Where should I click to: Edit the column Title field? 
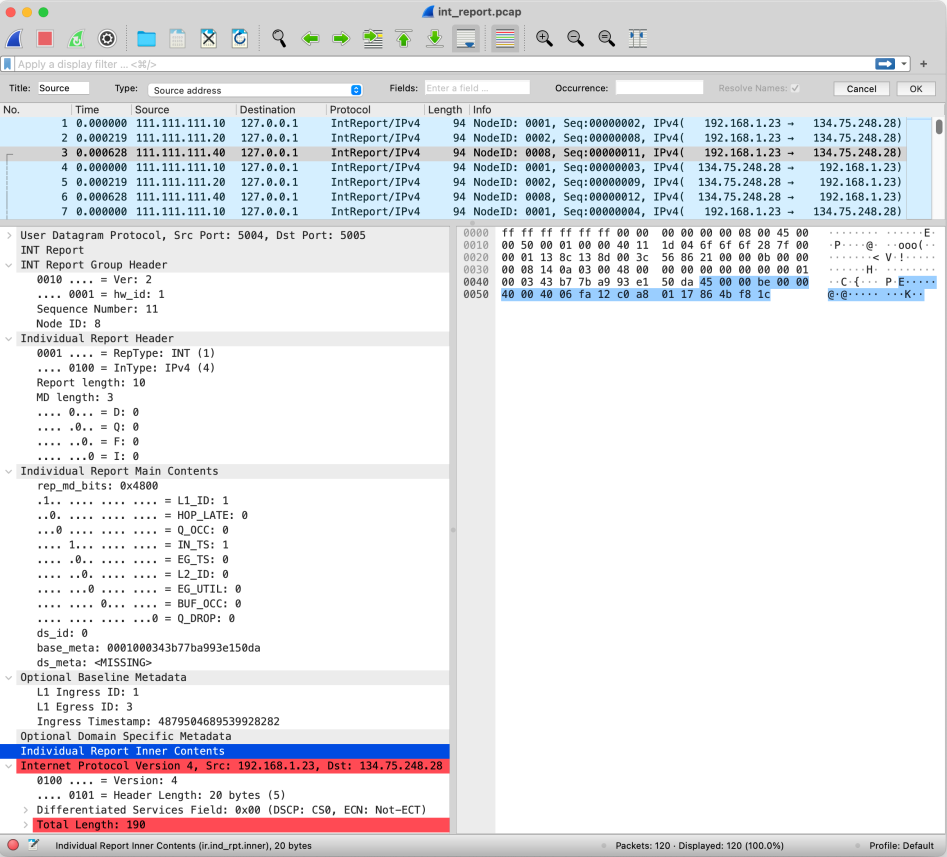tap(63, 88)
